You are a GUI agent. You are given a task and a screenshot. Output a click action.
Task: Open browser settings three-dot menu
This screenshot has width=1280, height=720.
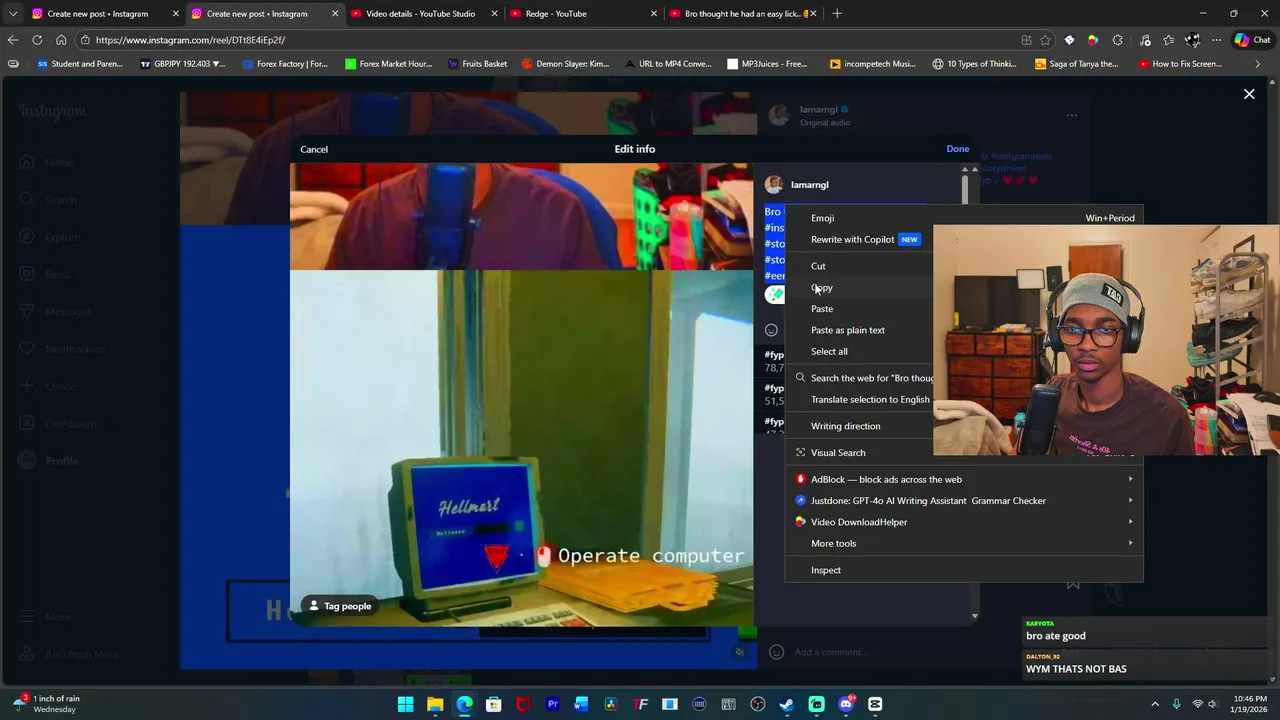1216,40
